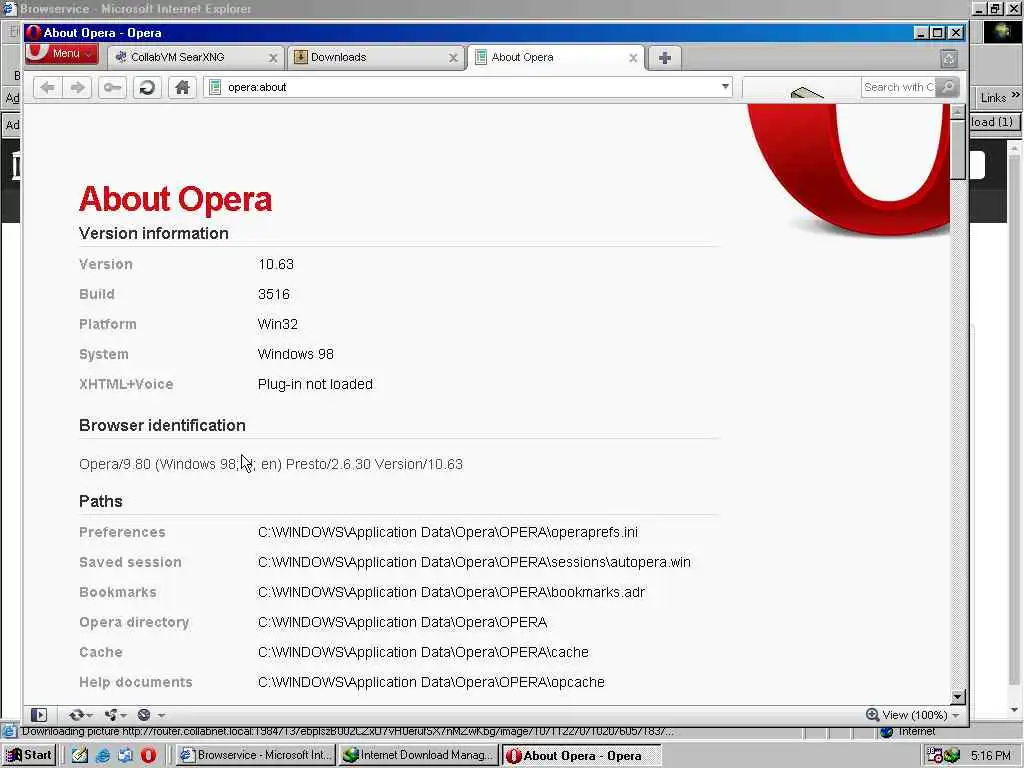The height and width of the screenshot is (768, 1024).
Task: Click the Download Manager tray icon
Action: pos(952,756)
